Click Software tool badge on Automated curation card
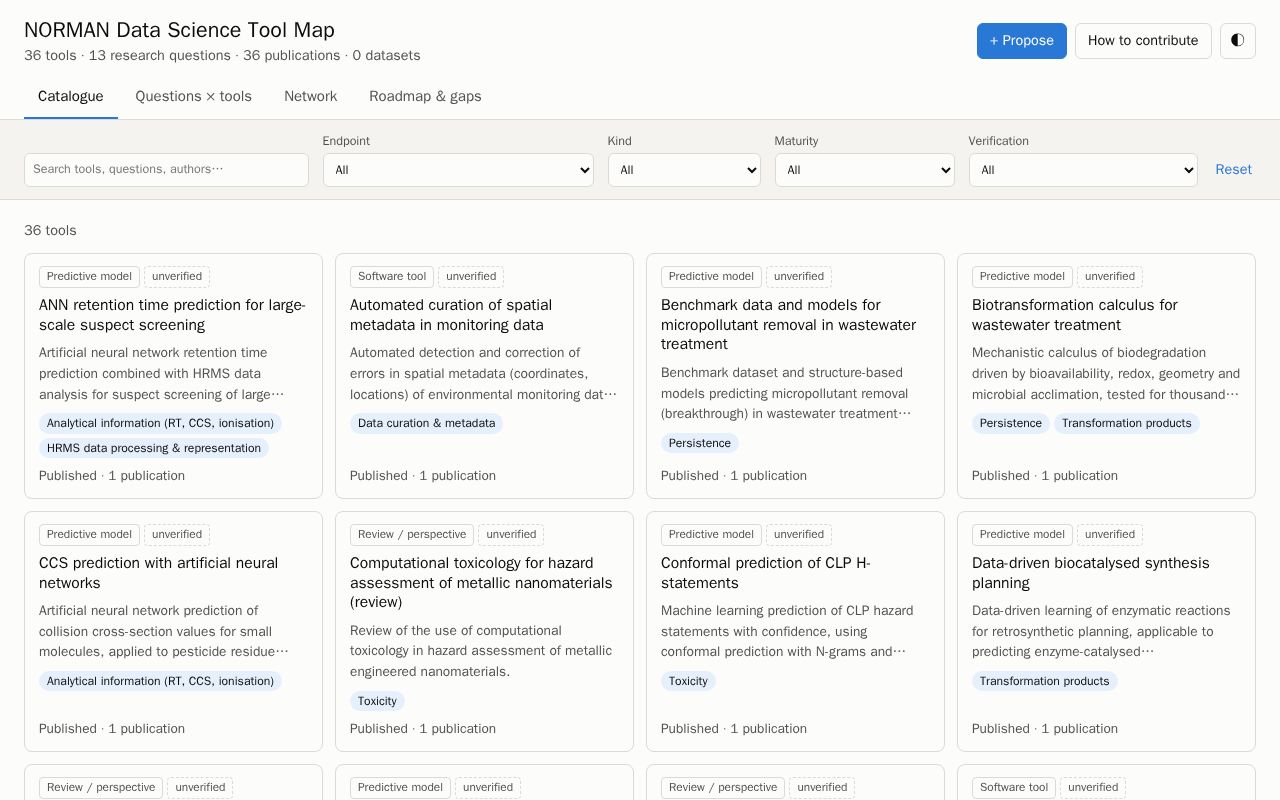This screenshot has width=1280, height=800. 392,277
